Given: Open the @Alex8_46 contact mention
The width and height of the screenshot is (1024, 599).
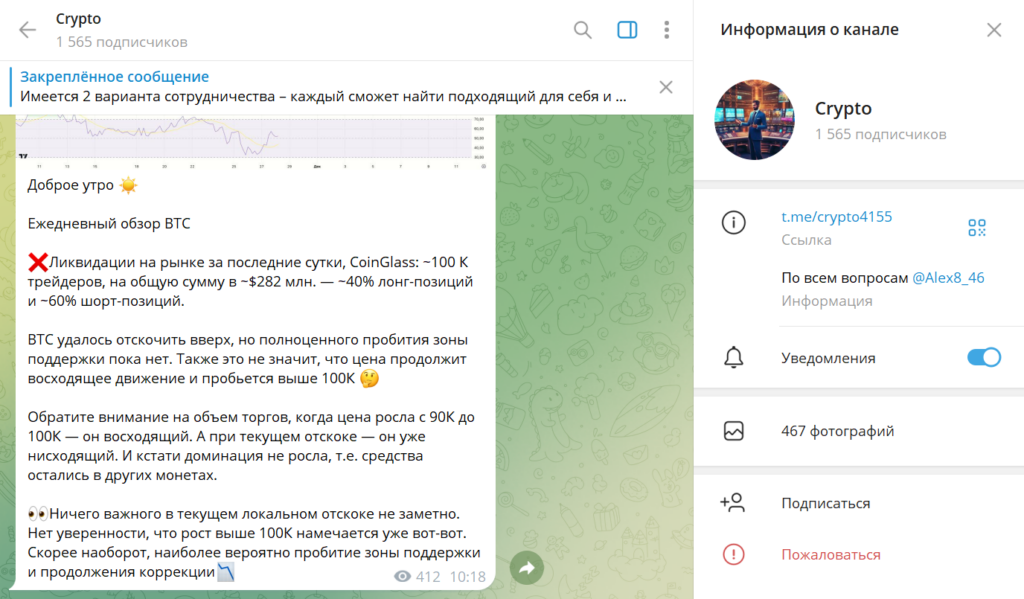Looking at the screenshot, I should (x=948, y=278).
